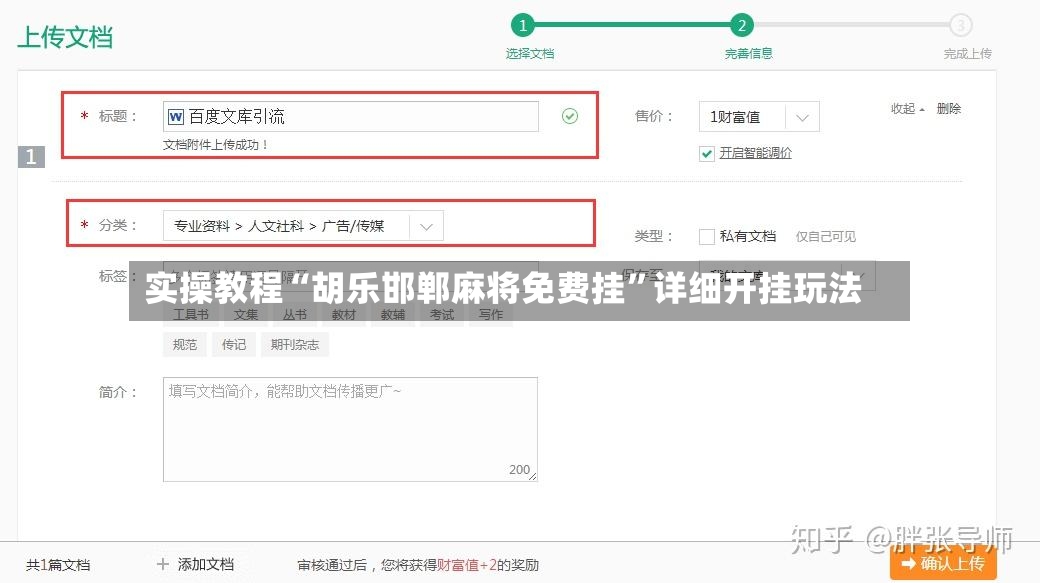Click the plus icon beside 添加文档
Screen dimensions: 1040x583
(162, 564)
